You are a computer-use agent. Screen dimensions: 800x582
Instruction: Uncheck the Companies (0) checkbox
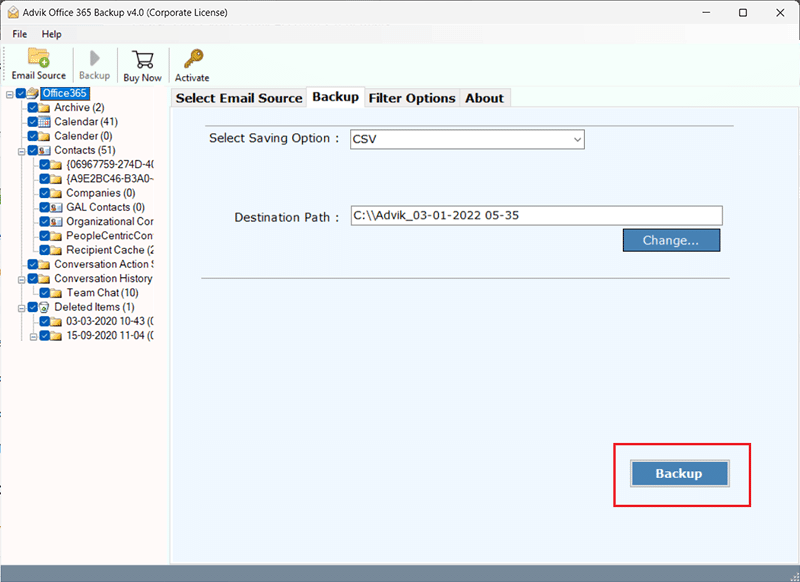click(44, 193)
